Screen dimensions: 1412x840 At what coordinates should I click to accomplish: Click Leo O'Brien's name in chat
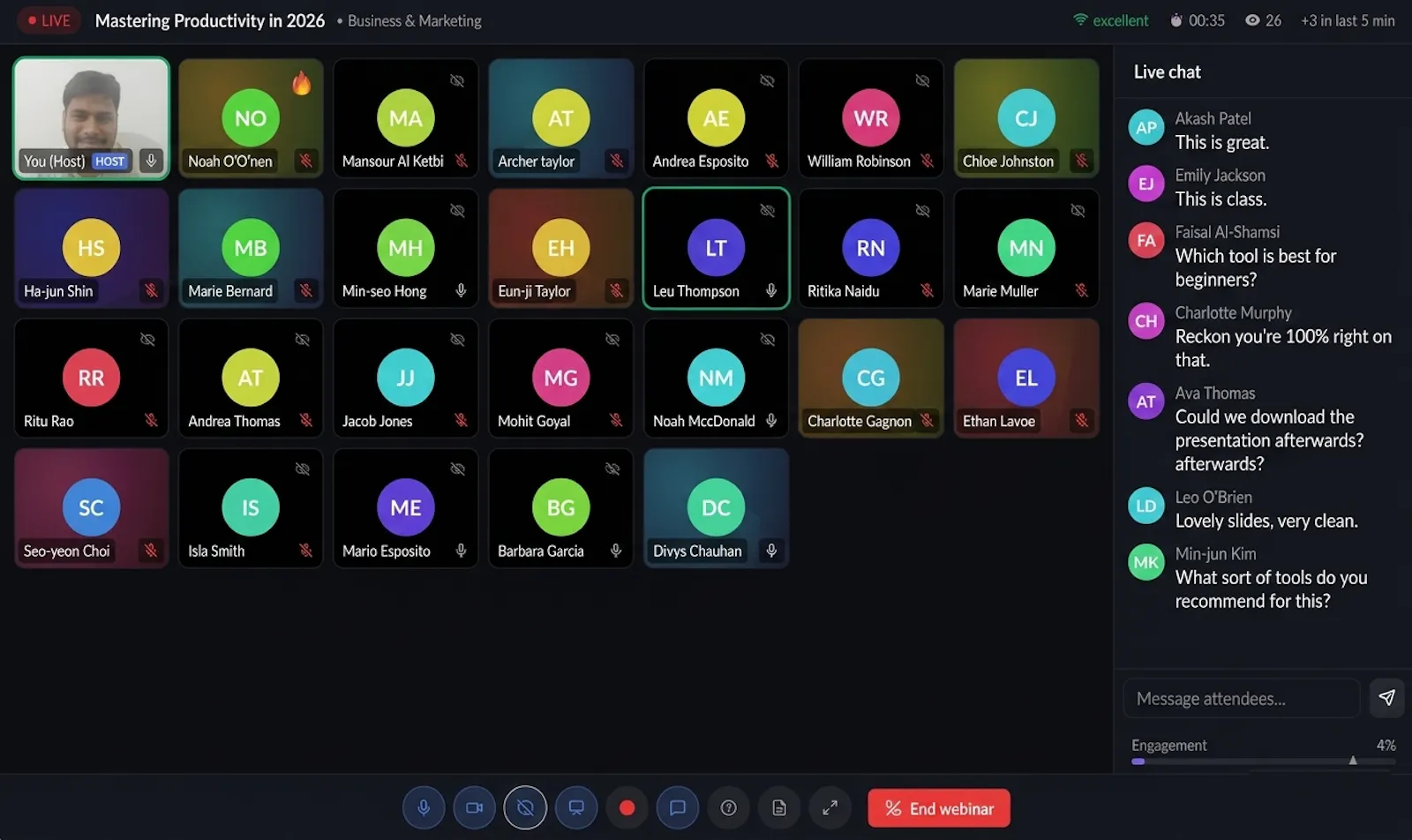(1213, 498)
